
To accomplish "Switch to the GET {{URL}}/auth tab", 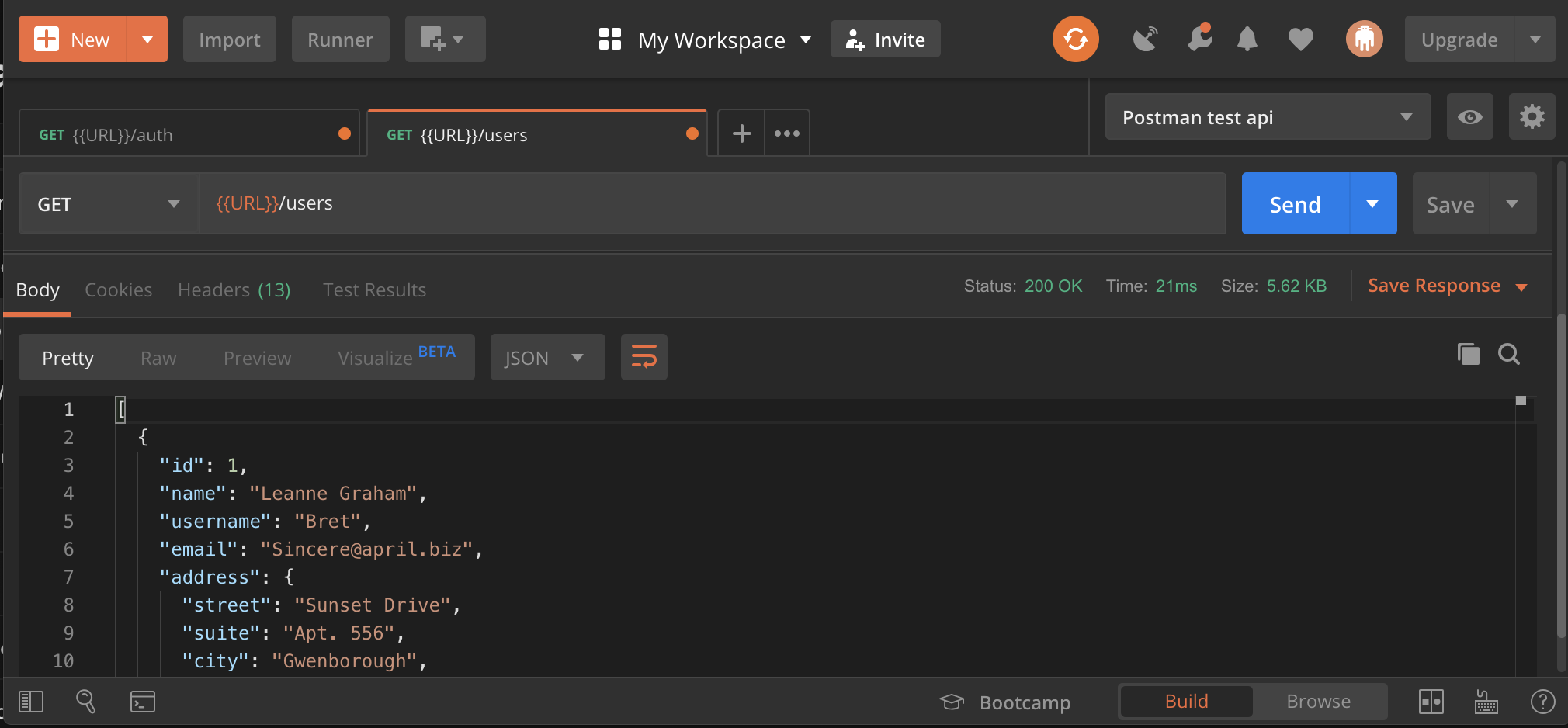I will click(189, 134).
